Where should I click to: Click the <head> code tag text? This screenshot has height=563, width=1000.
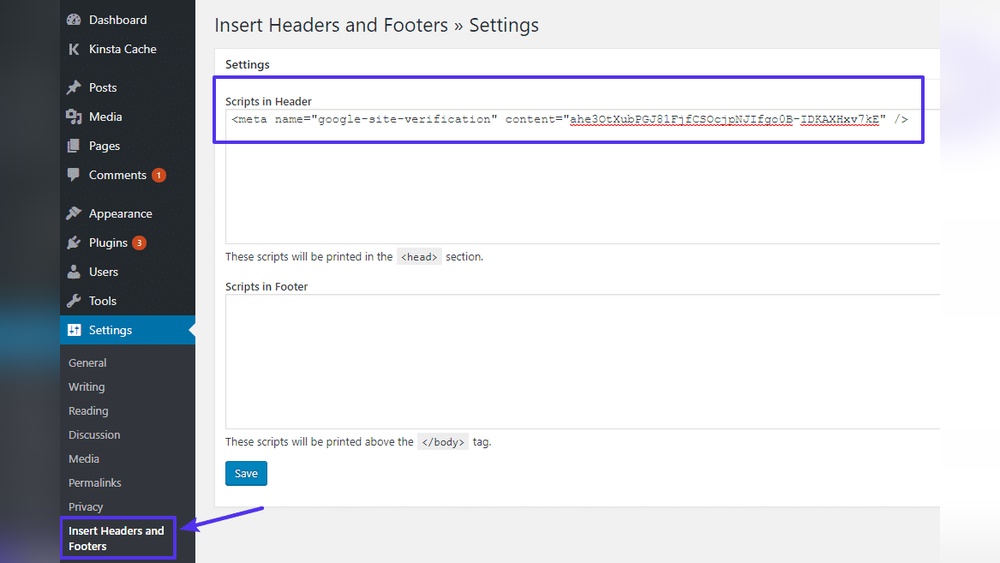tap(419, 257)
